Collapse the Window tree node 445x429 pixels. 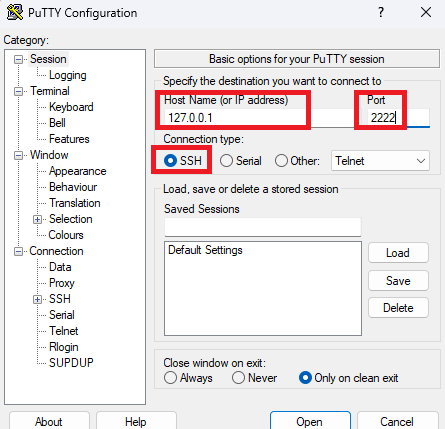(x=18, y=155)
